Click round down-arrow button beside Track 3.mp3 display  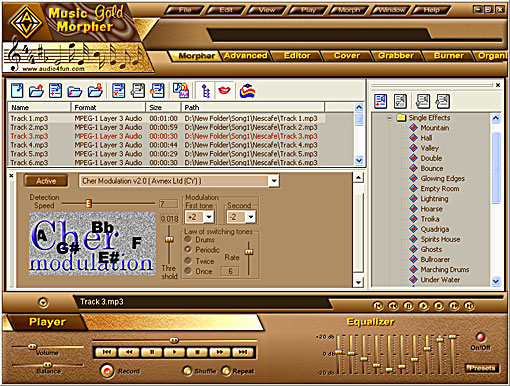43,303
